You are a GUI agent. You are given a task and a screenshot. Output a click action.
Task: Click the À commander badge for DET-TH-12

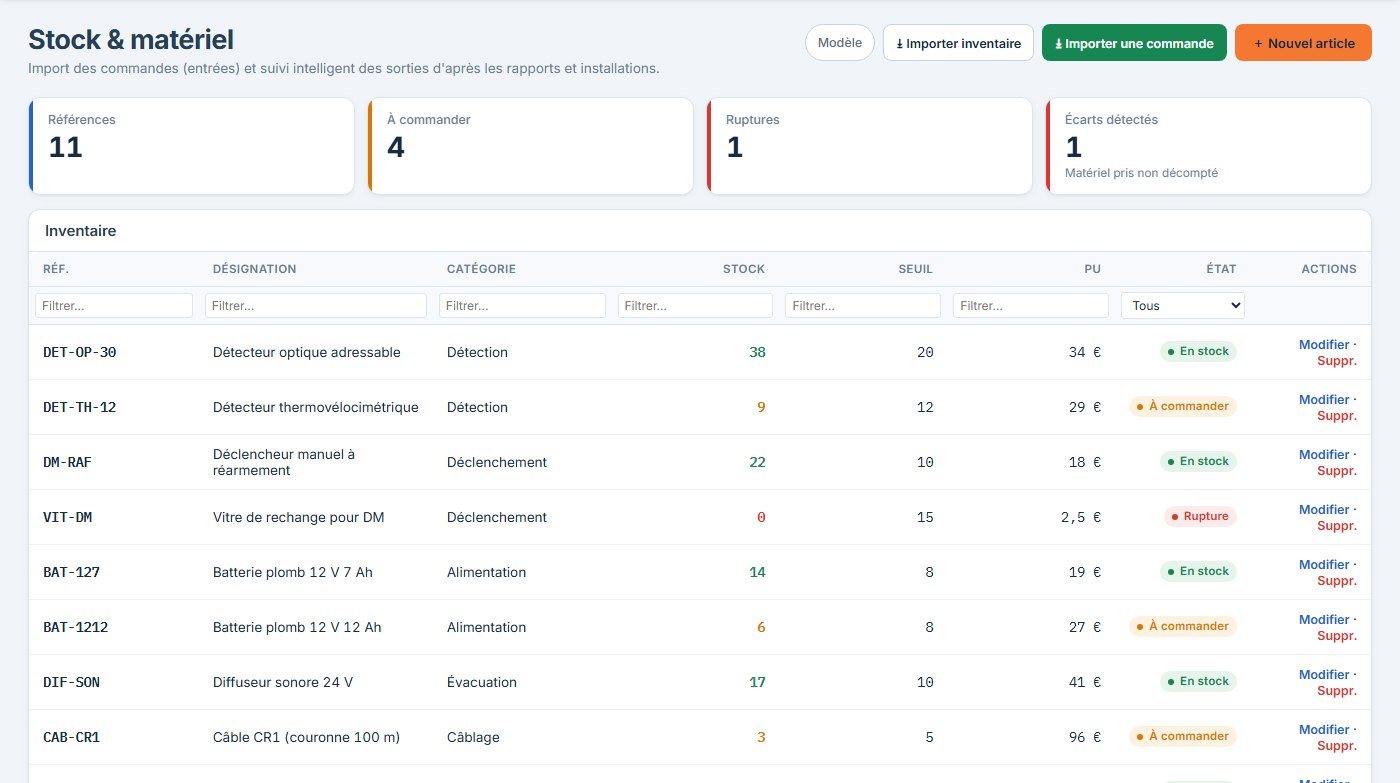click(x=1183, y=407)
